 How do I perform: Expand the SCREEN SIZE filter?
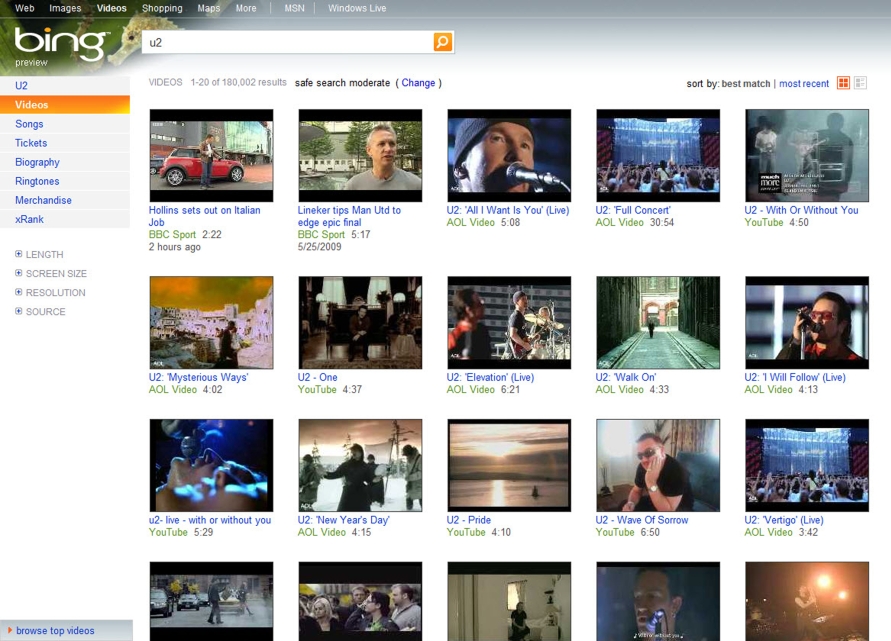pyautogui.click(x=19, y=273)
